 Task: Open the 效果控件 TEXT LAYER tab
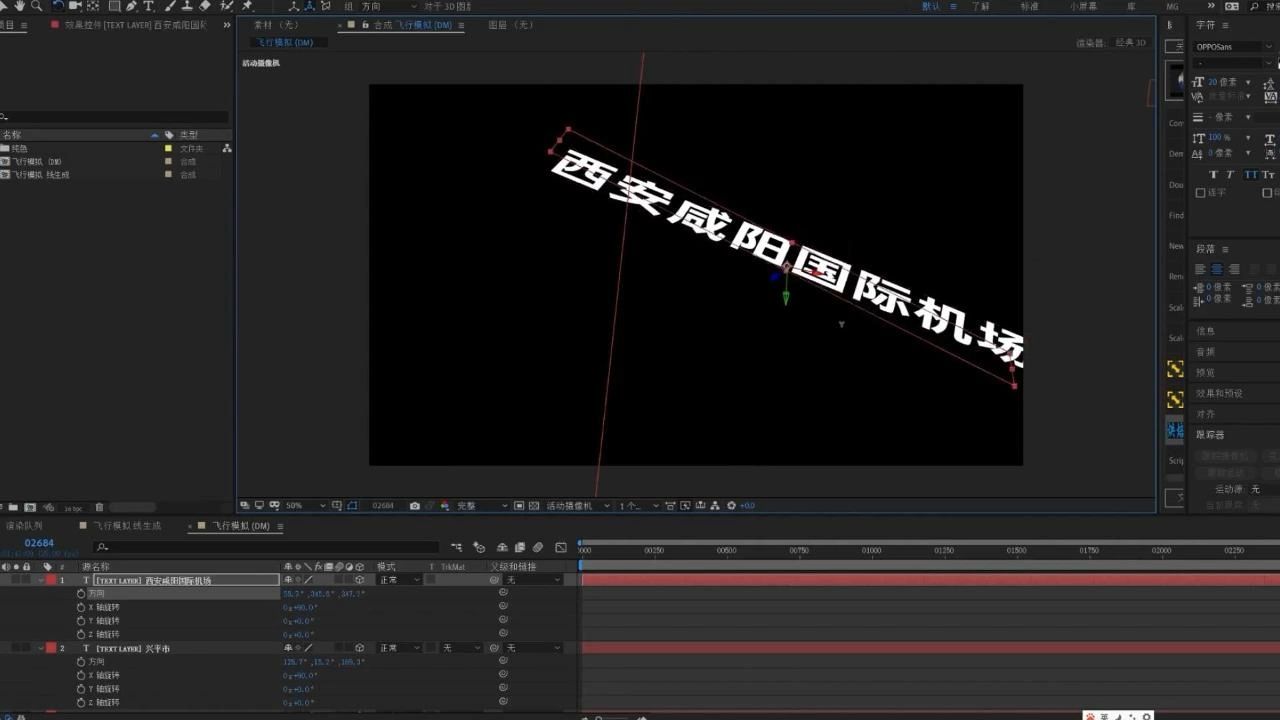coord(135,25)
